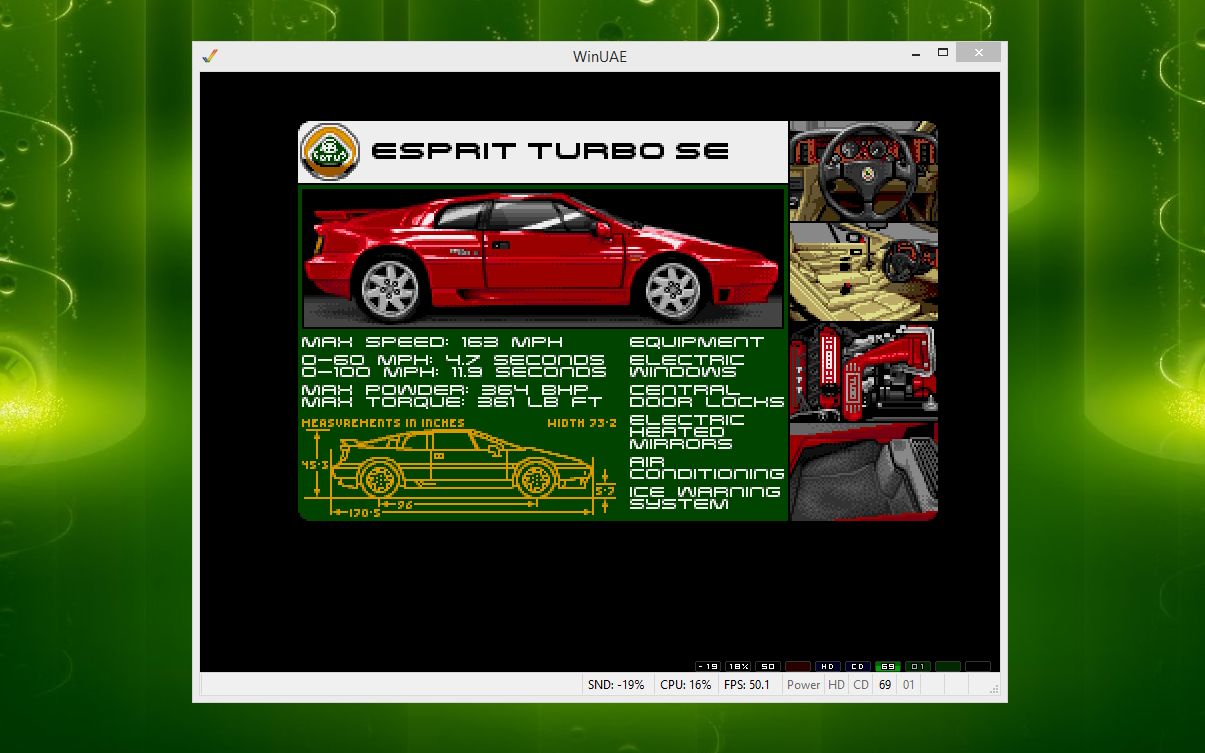Screen dimensions: 1205x753
Task: Select the bottom dark seat thumbnail
Action: (x=864, y=471)
